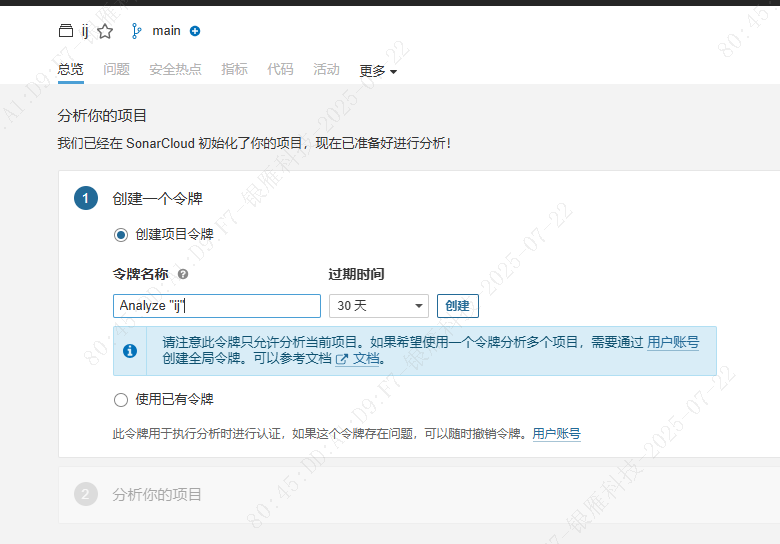Open the 代码 tab

(280, 69)
